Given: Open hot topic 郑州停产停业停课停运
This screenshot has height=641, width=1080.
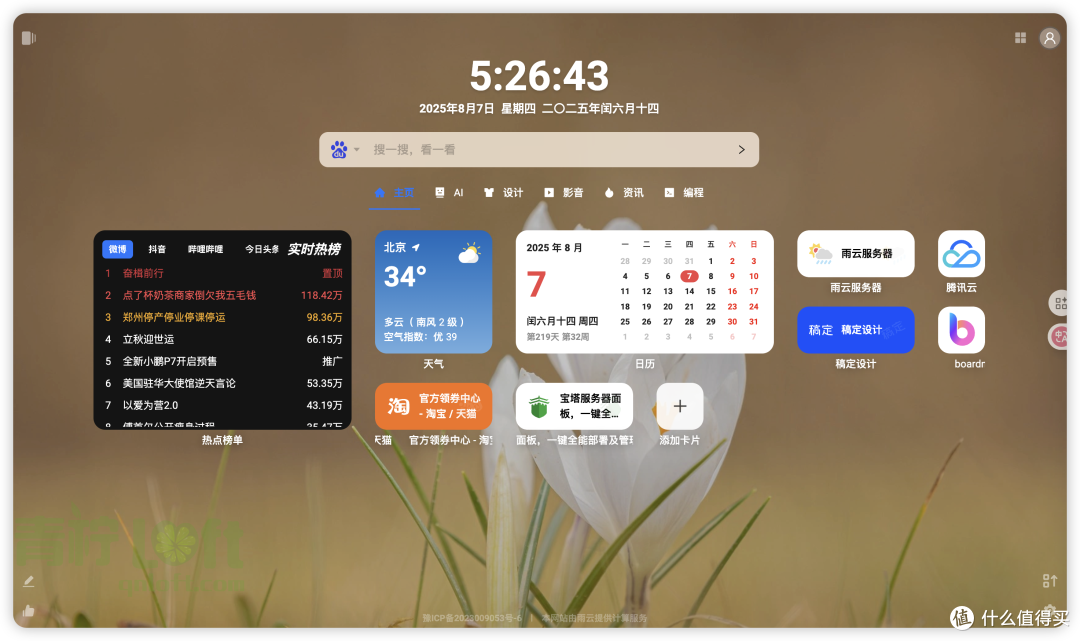Looking at the screenshot, I should tap(174, 317).
